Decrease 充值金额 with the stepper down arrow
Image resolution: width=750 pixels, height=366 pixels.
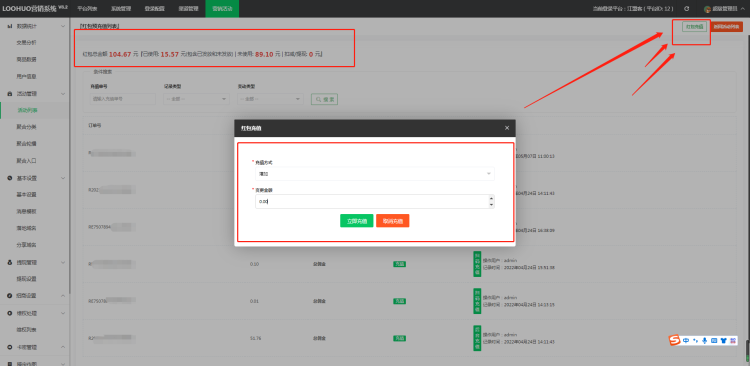(x=491, y=205)
